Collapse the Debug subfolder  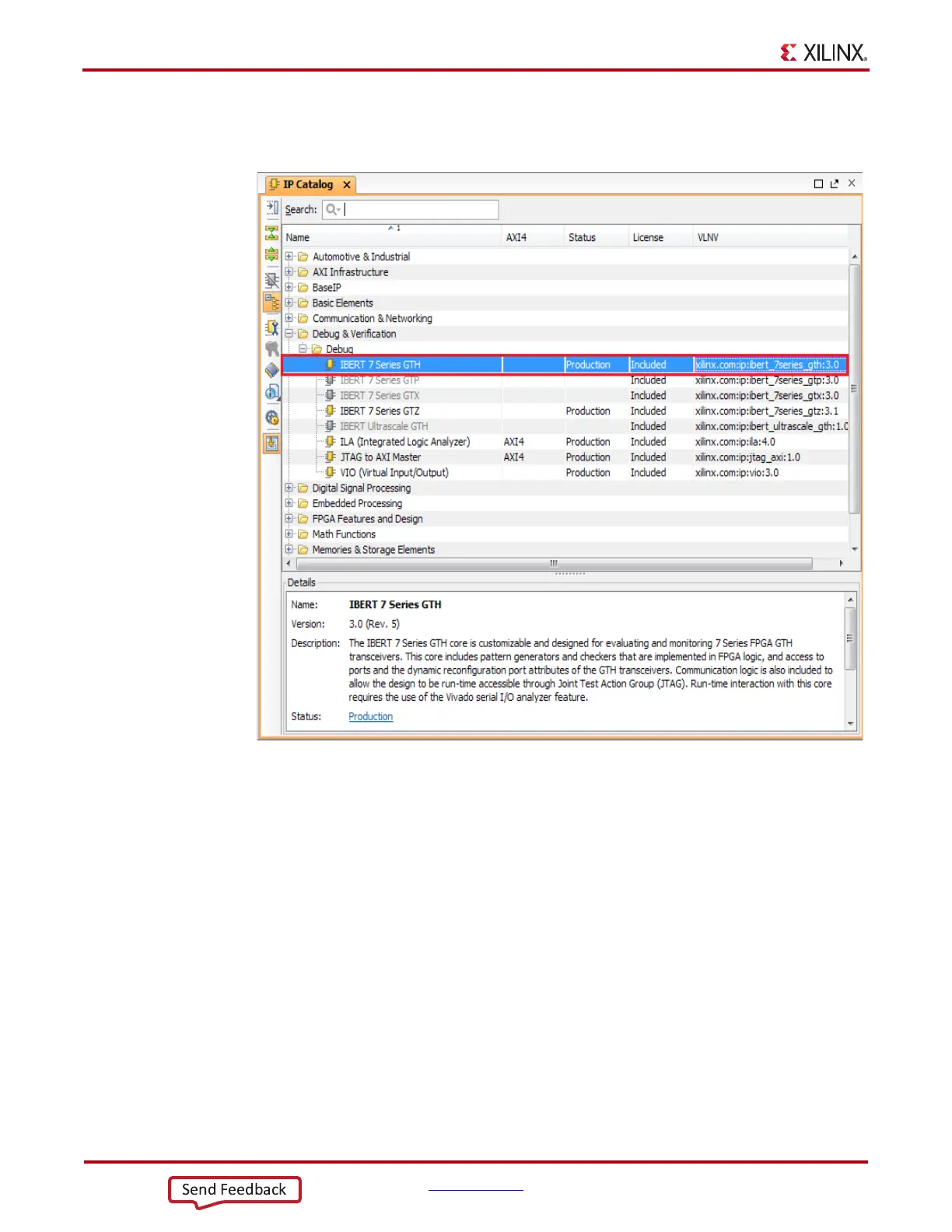[x=303, y=349]
